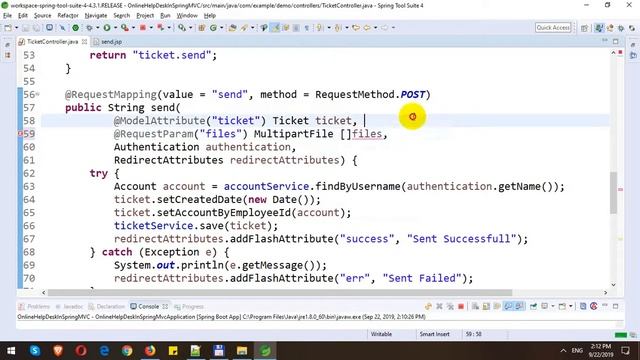640x360 pixels.
Task: Open the New file dropdown arrow
Action: (16, 28)
